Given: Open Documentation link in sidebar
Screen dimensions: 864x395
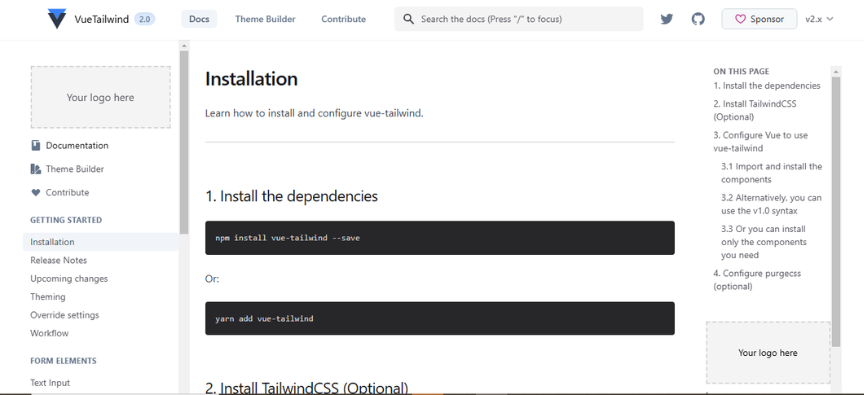Looking at the screenshot, I should (x=77, y=145).
